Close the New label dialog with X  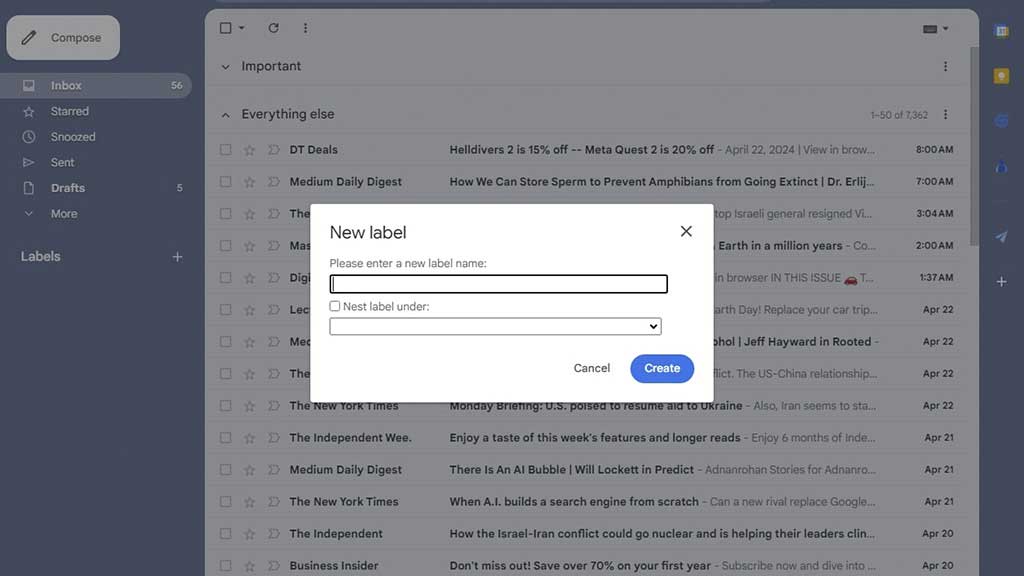tap(686, 231)
